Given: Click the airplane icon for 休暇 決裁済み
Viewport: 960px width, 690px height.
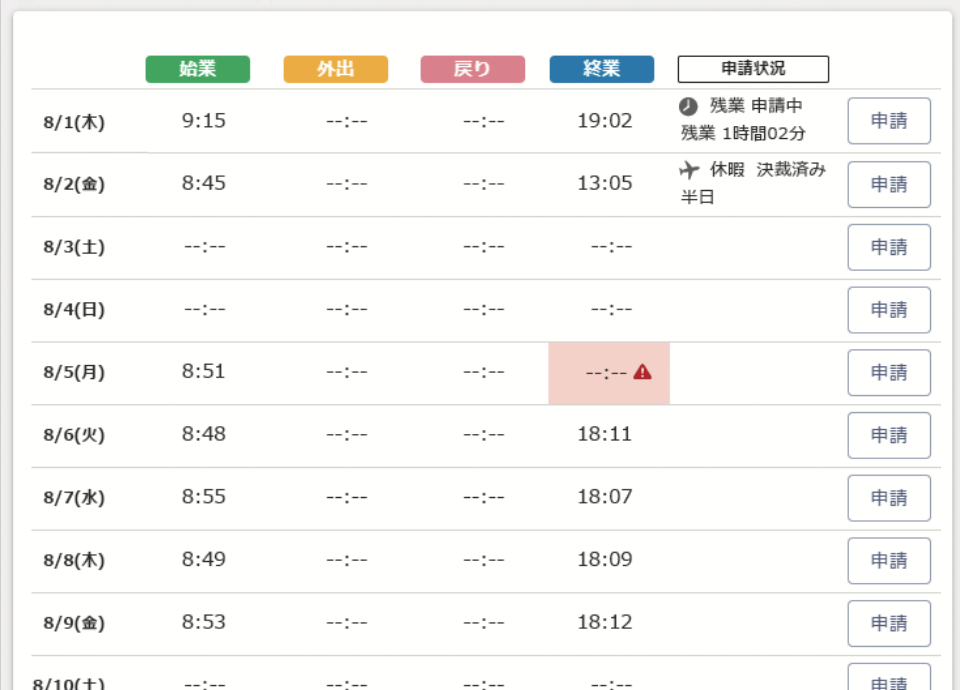Looking at the screenshot, I should click(x=689, y=170).
